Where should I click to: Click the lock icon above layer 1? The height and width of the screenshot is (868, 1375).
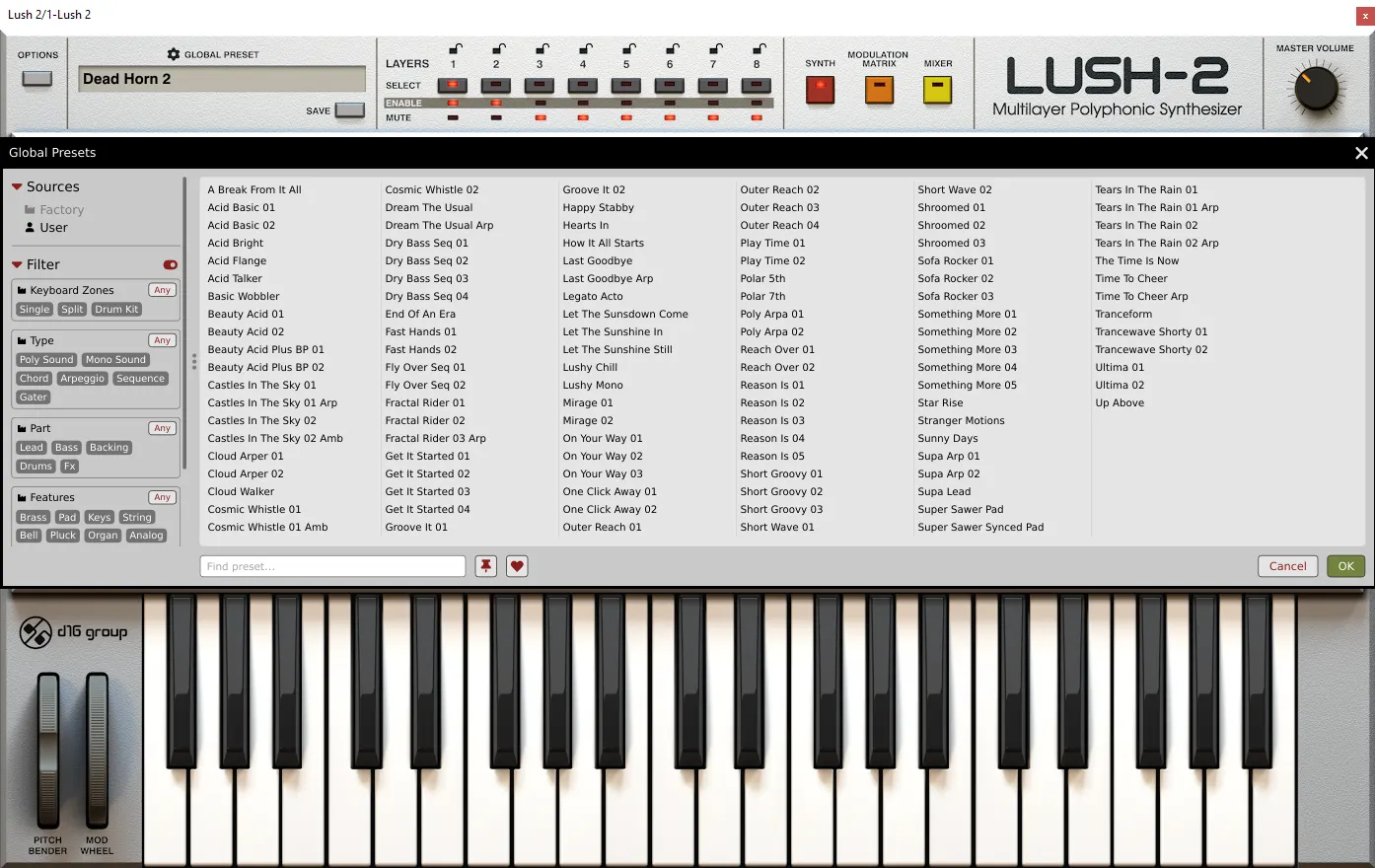pos(455,49)
